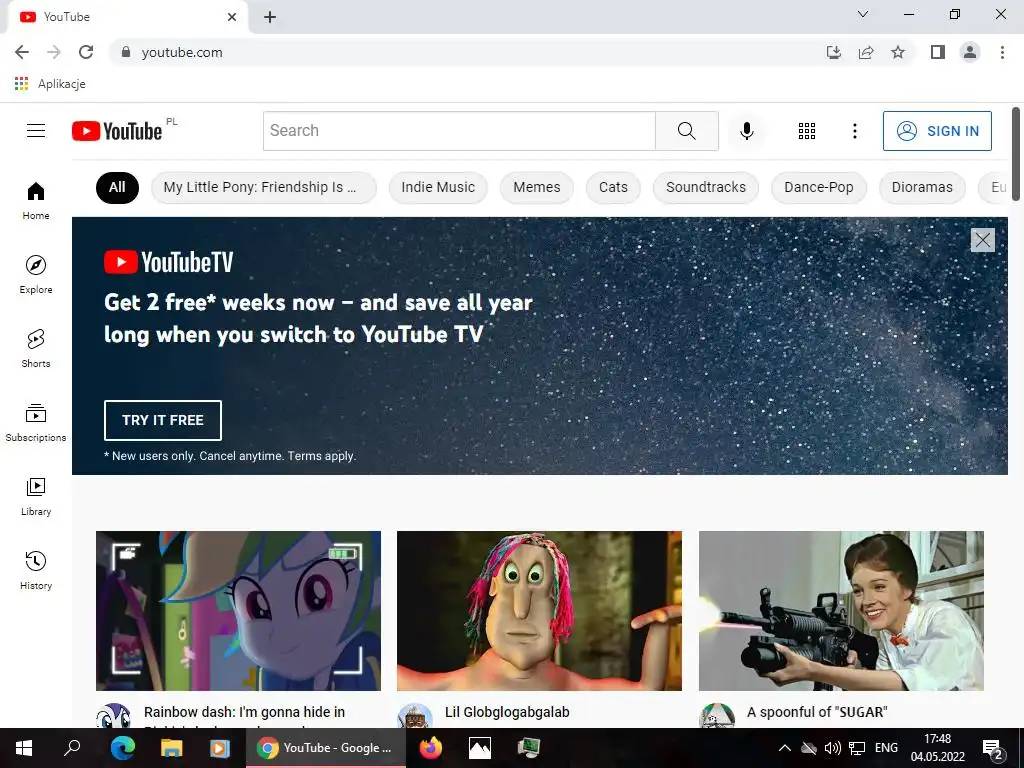Open History in sidebar

point(36,570)
